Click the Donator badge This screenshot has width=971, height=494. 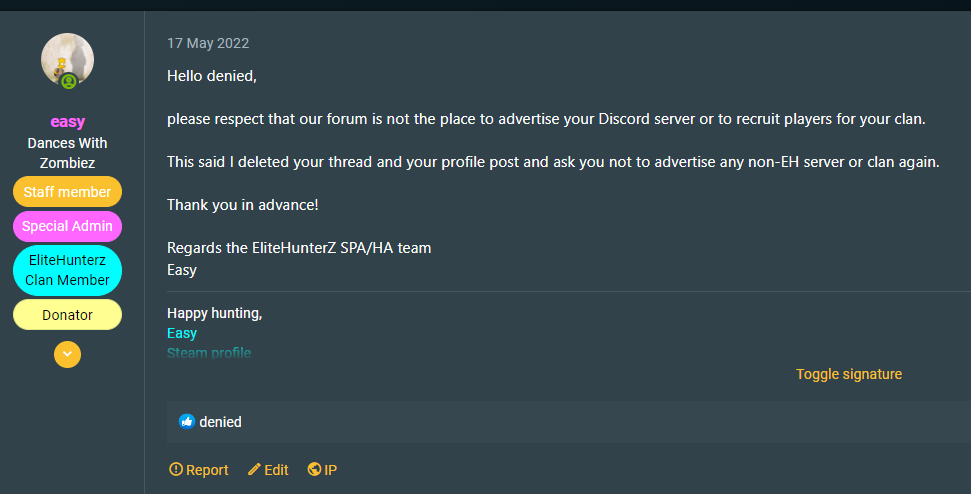[x=67, y=315]
